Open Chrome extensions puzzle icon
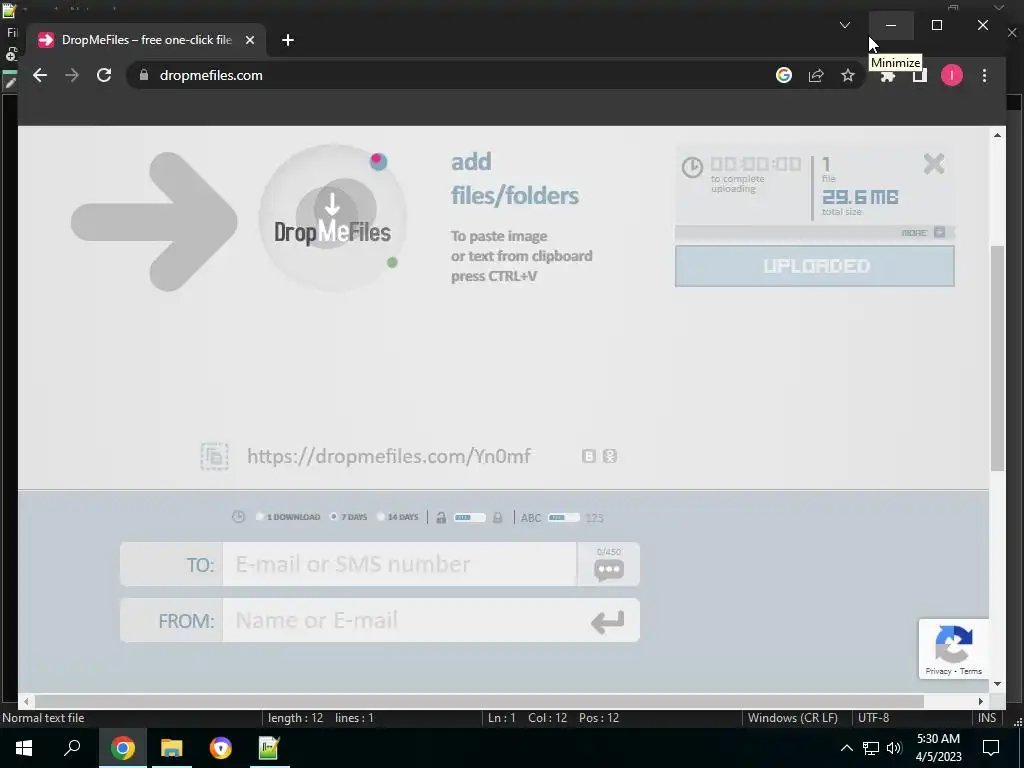This screenshot has width=1024, height=768. (888, 75)
